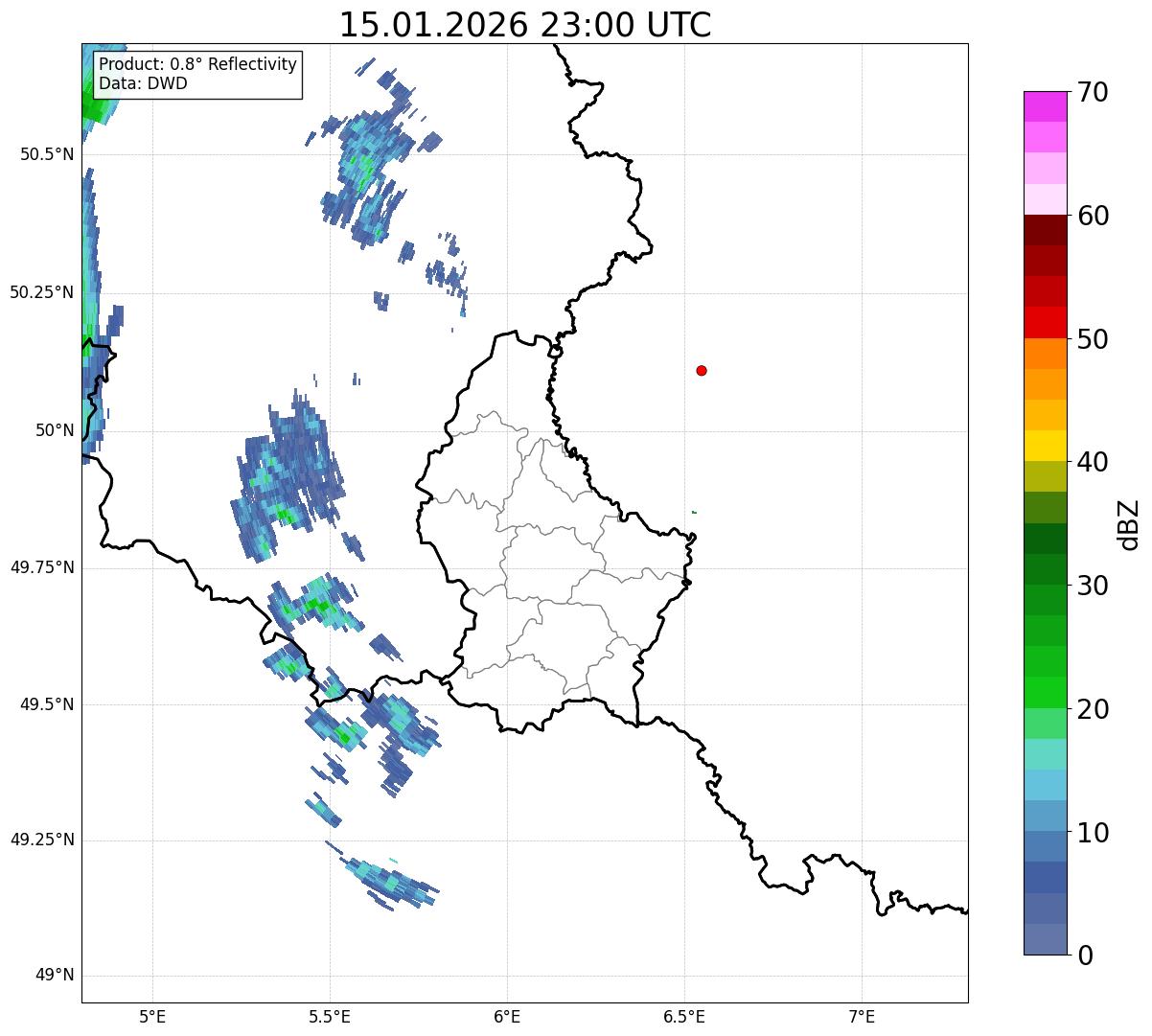Click the grey-blue swatch at colorbar bottom
Viewport: 1152px width, 1036px height.
point(1046,939)
